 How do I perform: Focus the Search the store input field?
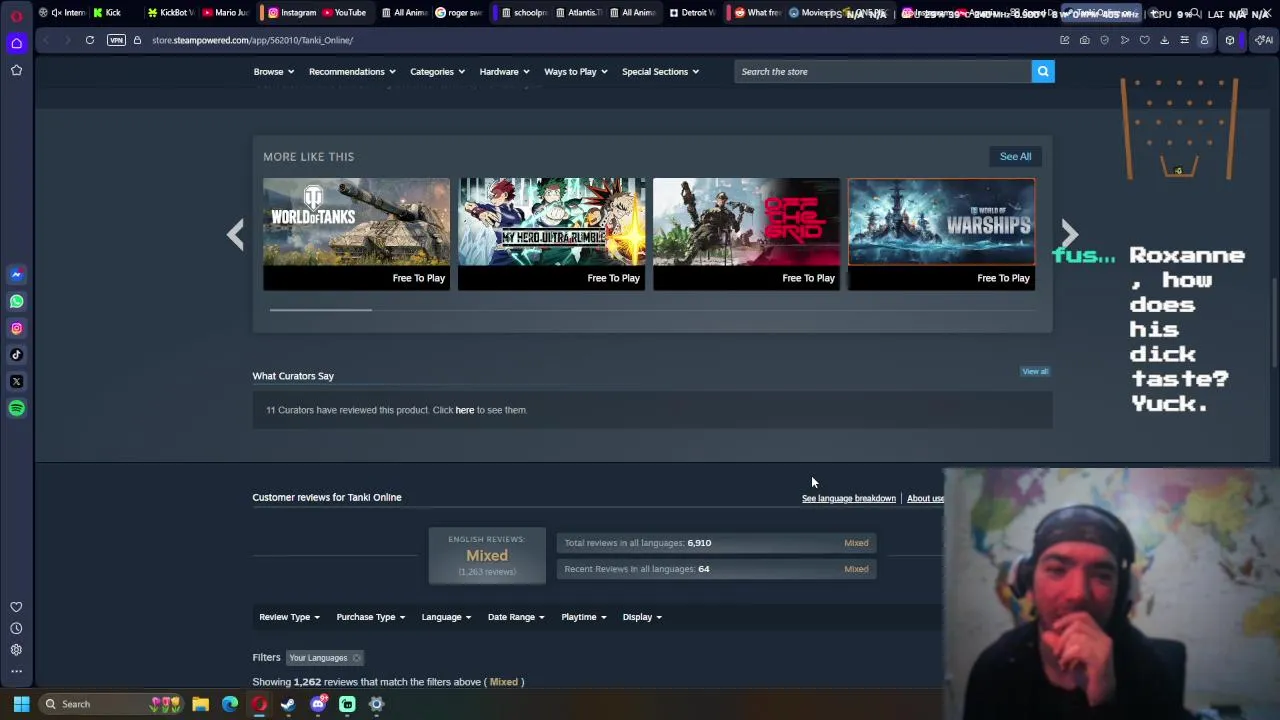(883, 71)
